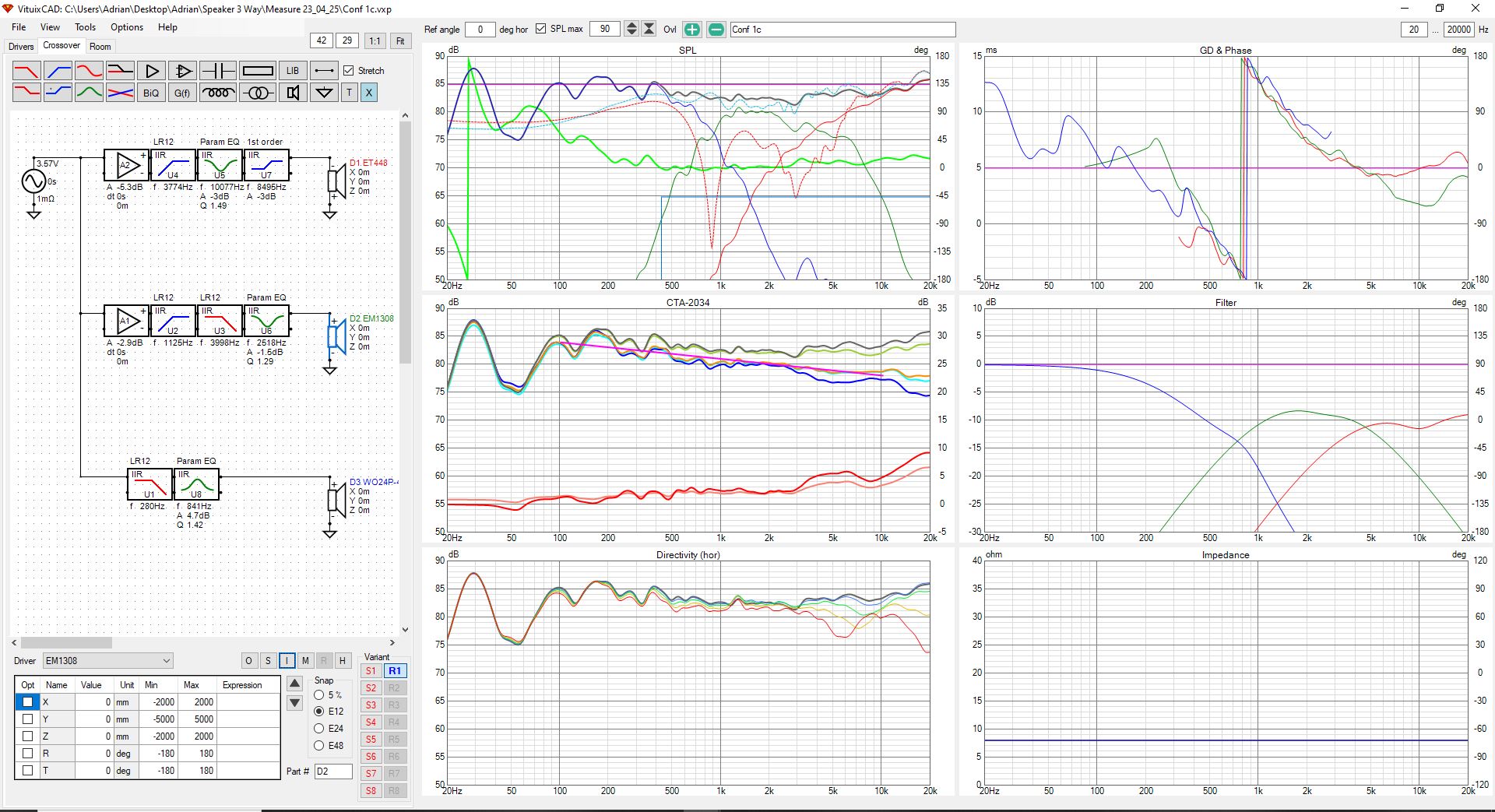Click the schematic horizontal scrollbar thumb
The width and height of the screenshot is (1495, 812).
coord(66,643)
